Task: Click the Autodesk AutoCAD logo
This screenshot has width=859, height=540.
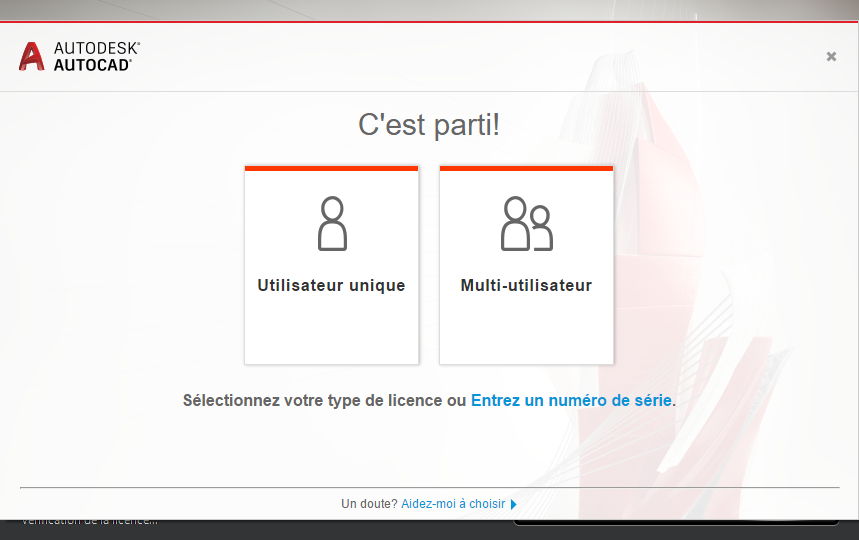Action: pyautogui.click(x=79, y=56)
